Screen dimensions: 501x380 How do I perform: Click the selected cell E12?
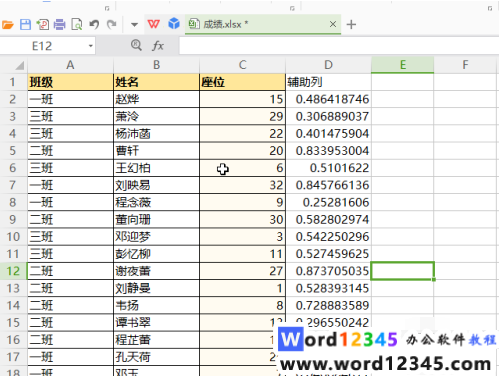tap(402, 271)
